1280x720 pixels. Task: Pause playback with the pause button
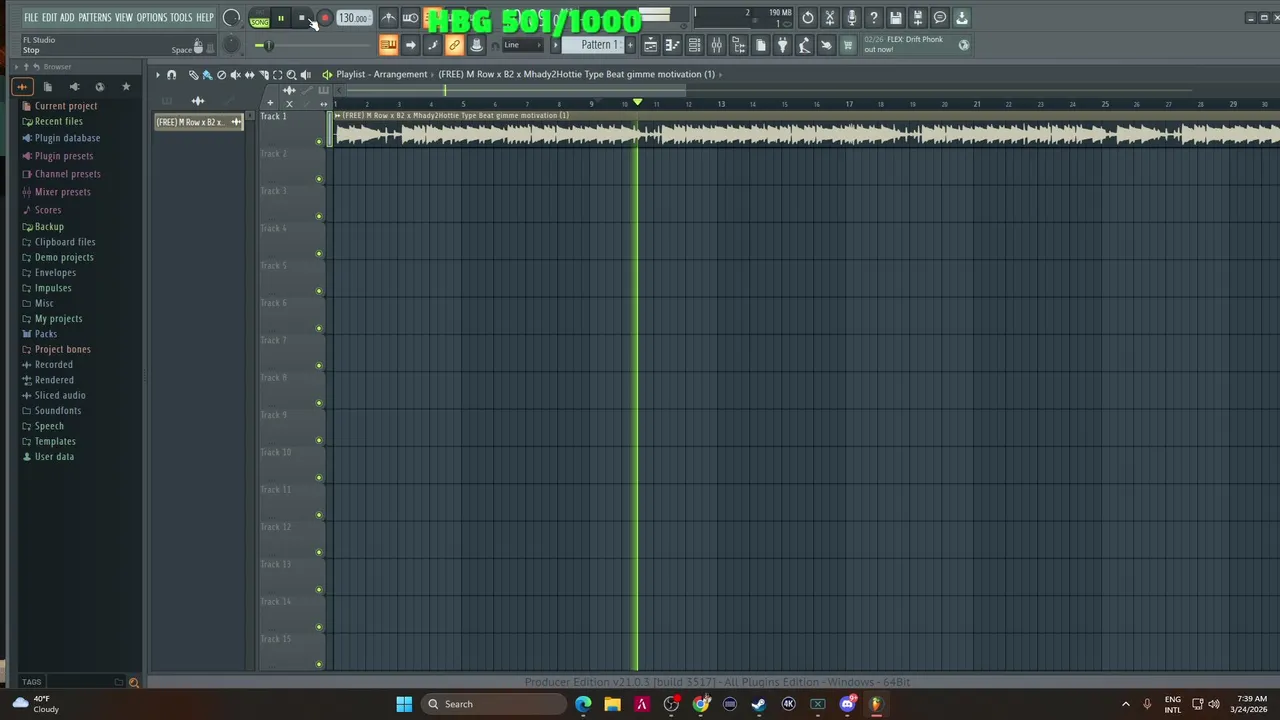tap(281, 18)
